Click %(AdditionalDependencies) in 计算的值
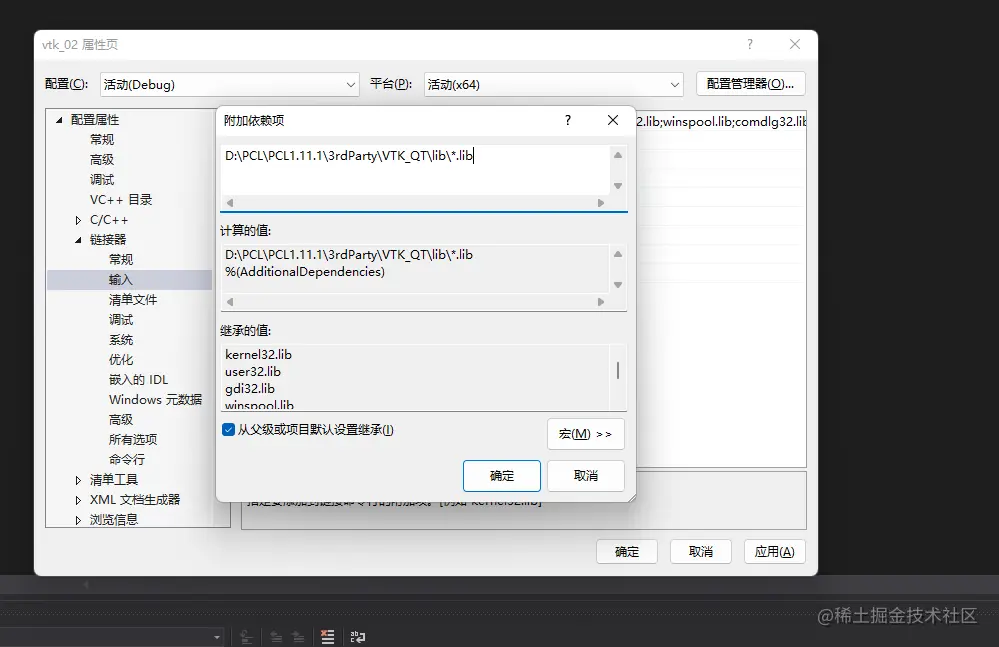The width and height of the screenshot is (999, 647). point(305,272)
